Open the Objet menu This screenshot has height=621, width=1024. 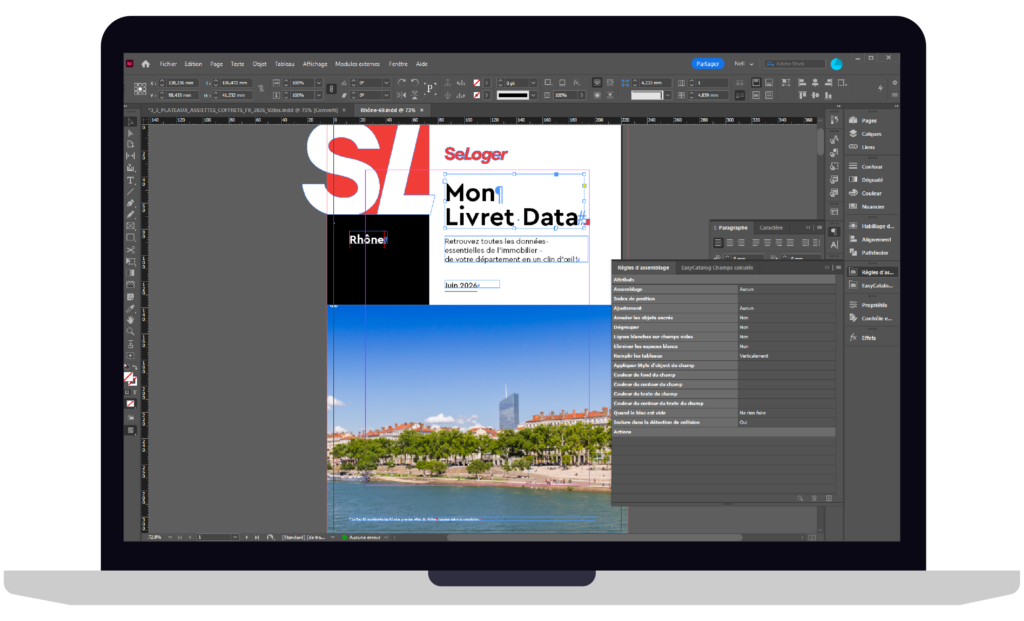(259, 64)
